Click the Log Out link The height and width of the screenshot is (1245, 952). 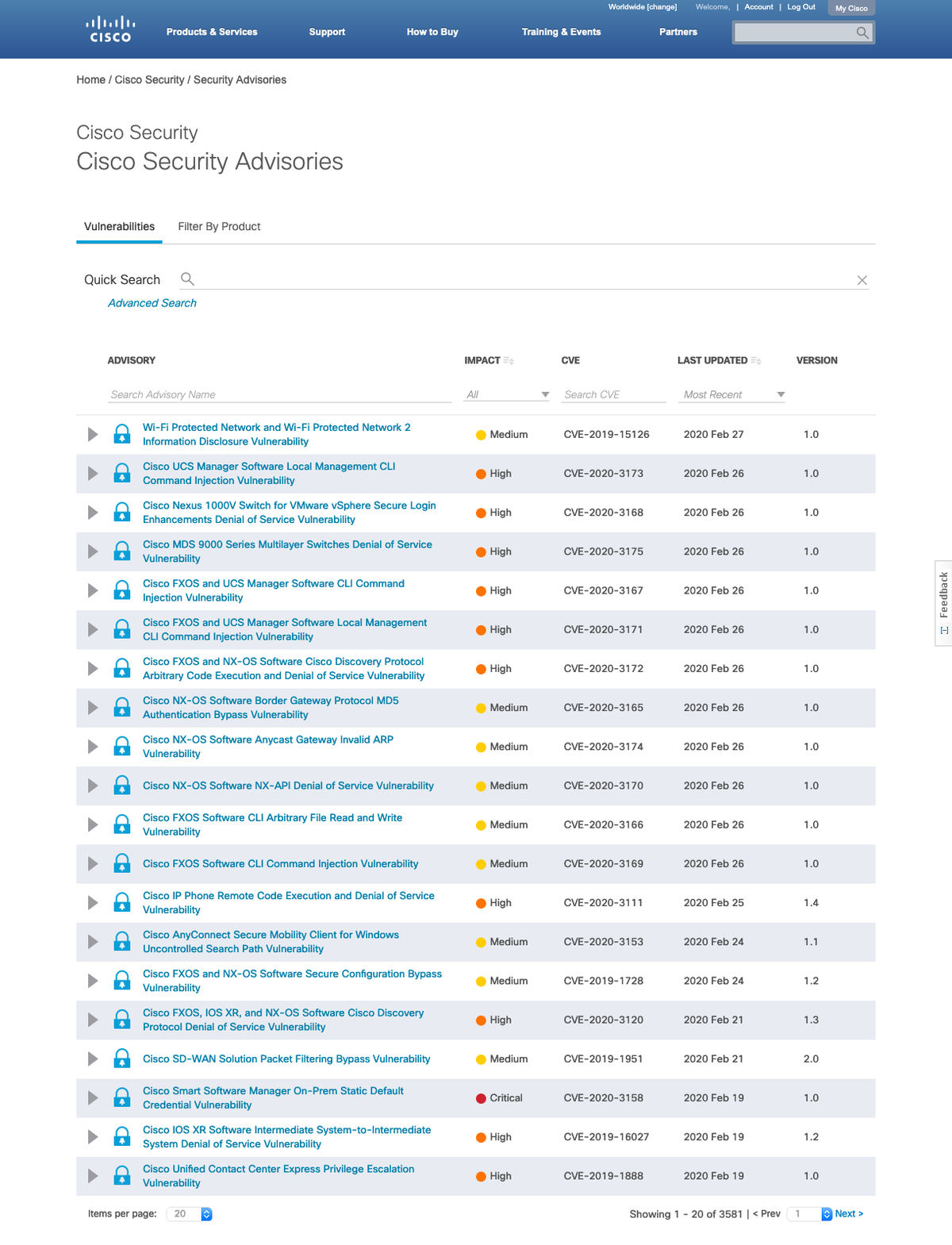801,6
